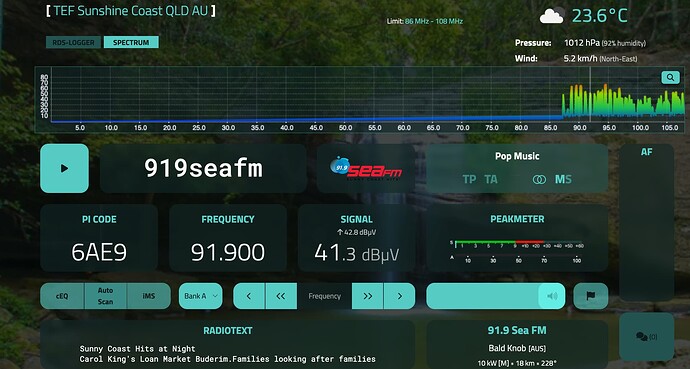Toggle the iMS filter

pos(149,296)
